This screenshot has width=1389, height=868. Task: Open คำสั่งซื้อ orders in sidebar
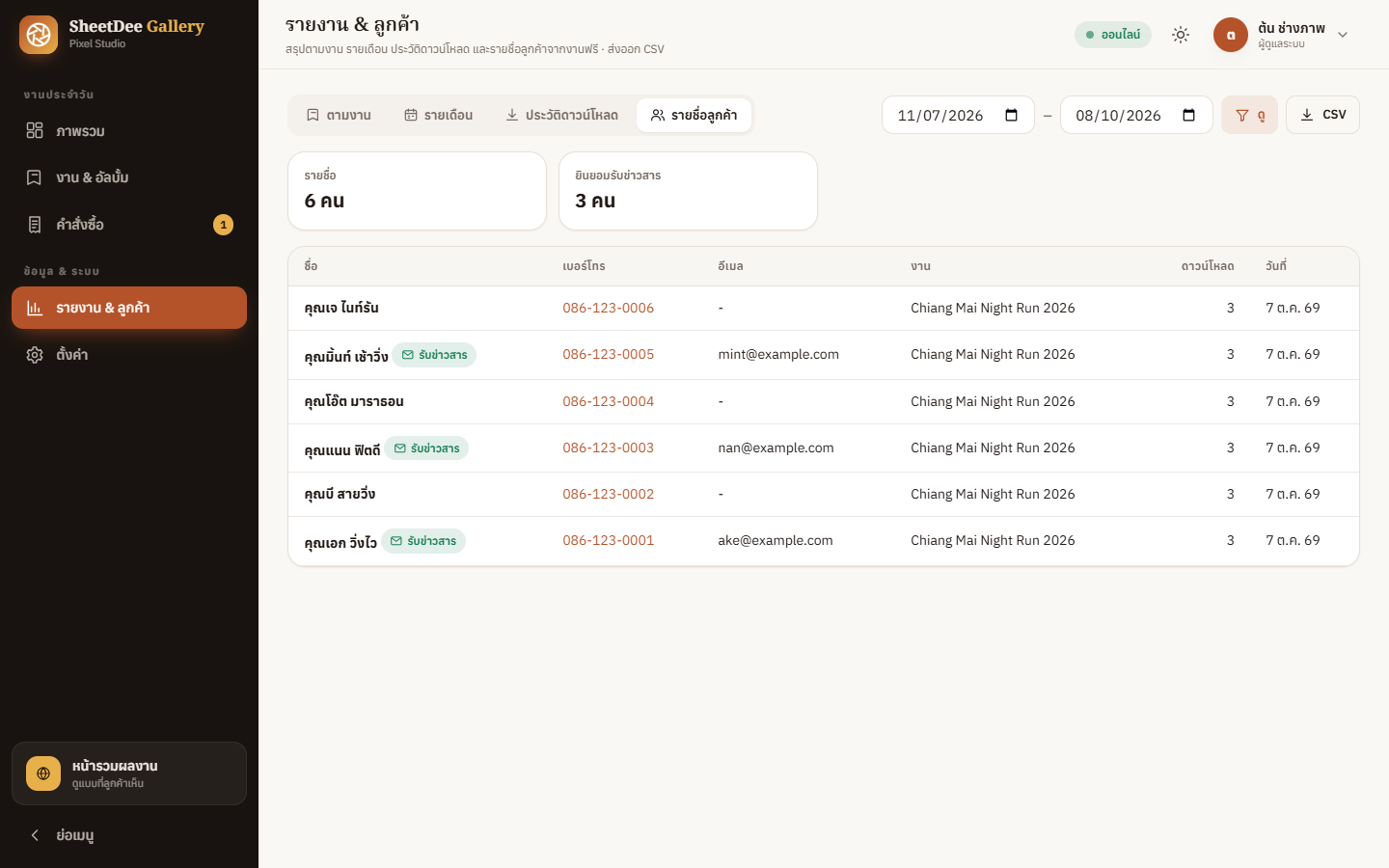point(129,225)
